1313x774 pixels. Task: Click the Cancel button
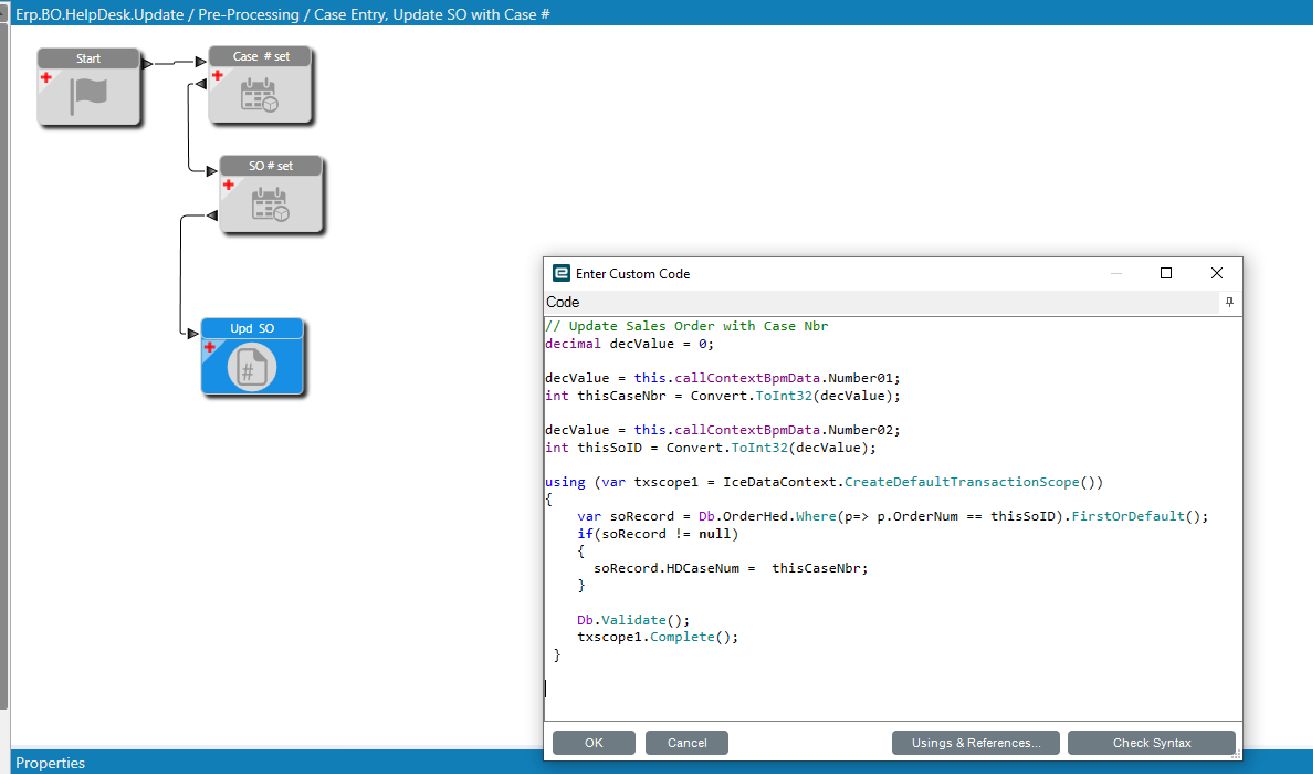[687, 743]
